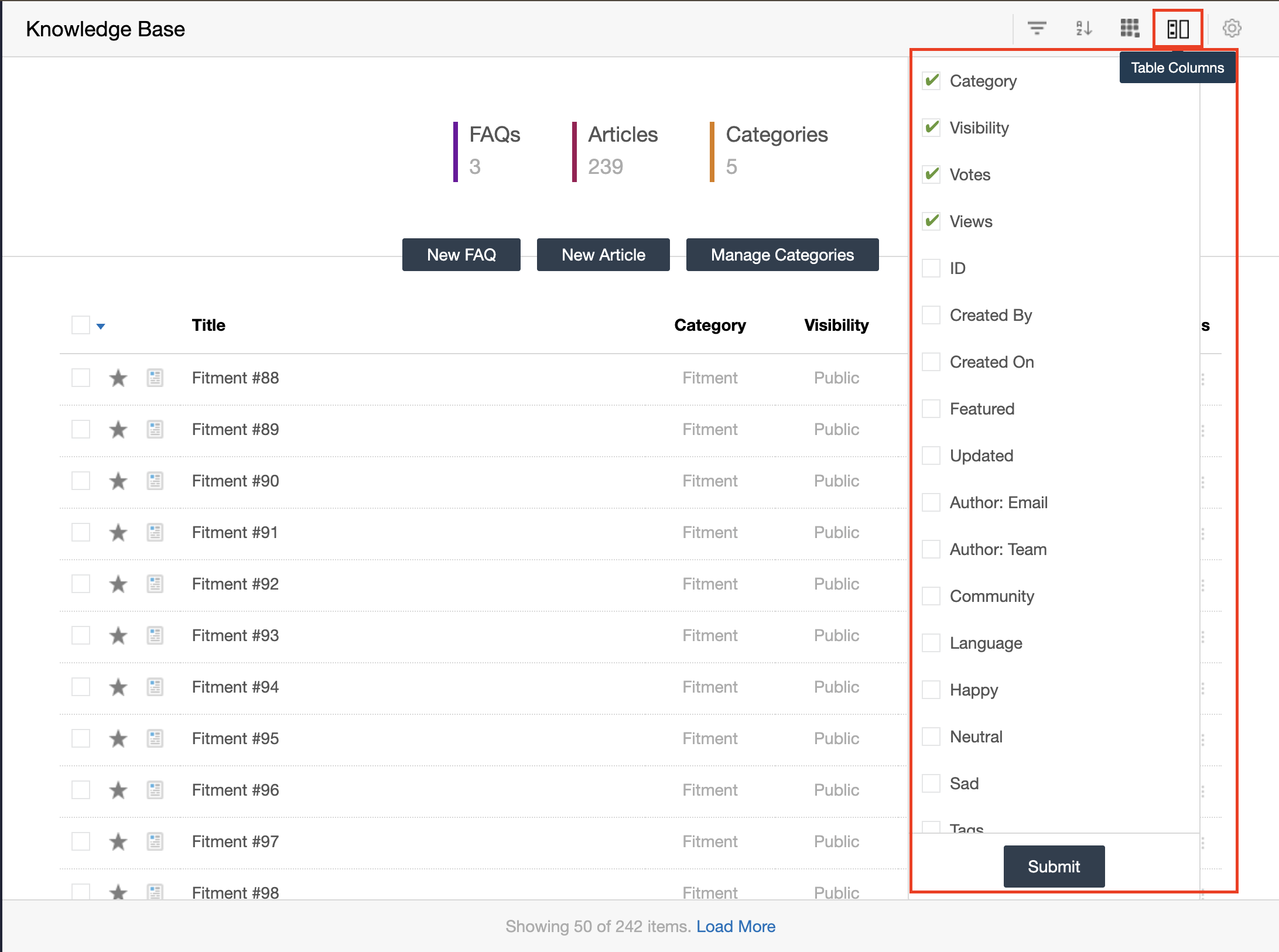Star the Fitment #93 article
Screen dimensions: 1279x952
tap(118, 635)
